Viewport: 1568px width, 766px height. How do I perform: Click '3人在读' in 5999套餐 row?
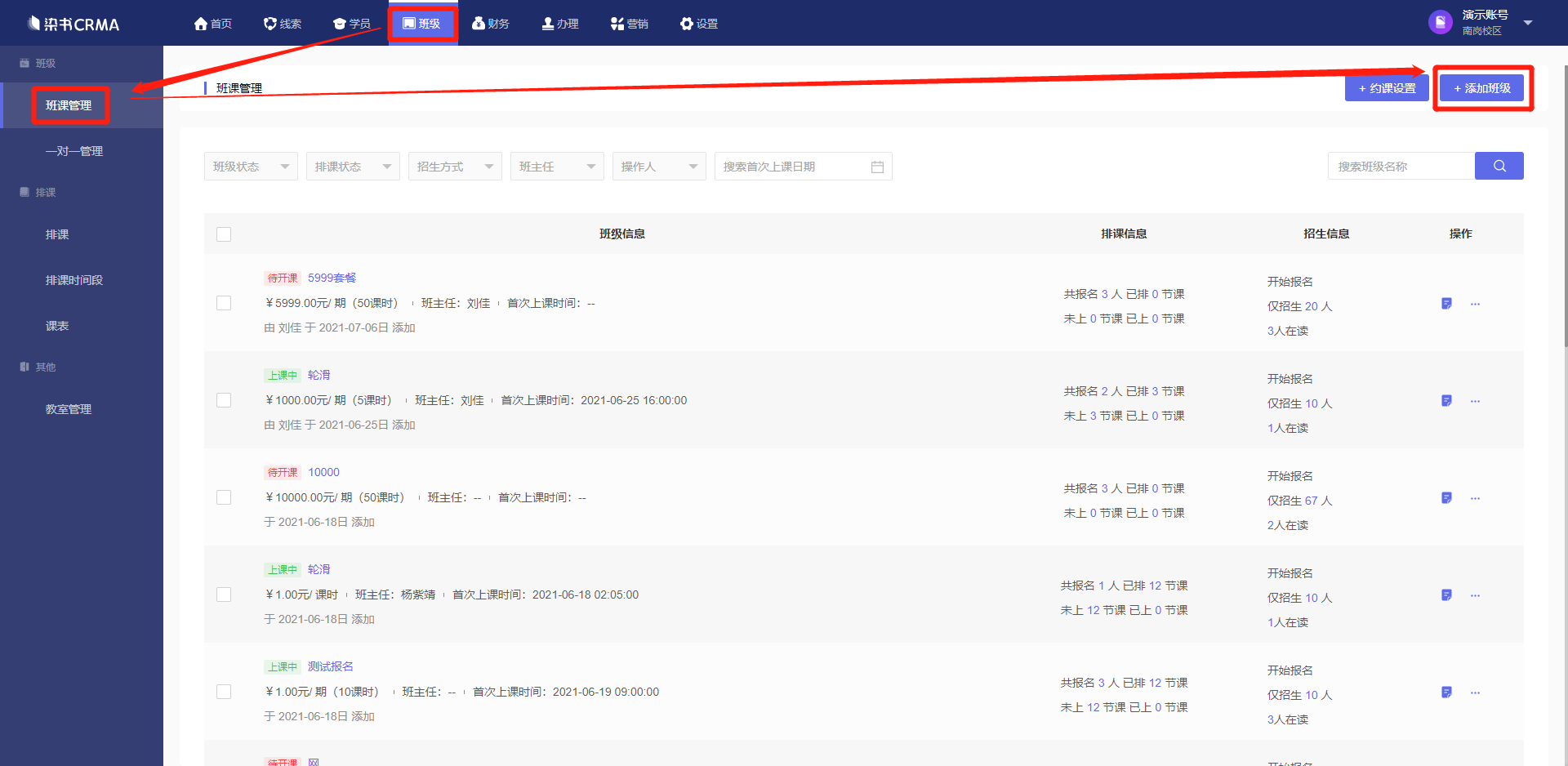click(x=1288, y=331)
